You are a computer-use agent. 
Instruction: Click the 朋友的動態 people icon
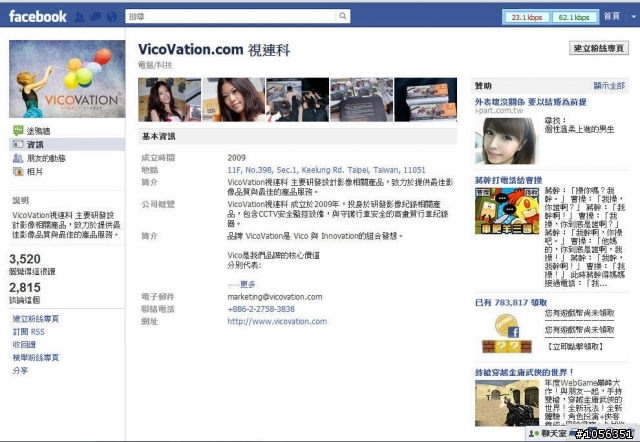click(x=18, y=158)
